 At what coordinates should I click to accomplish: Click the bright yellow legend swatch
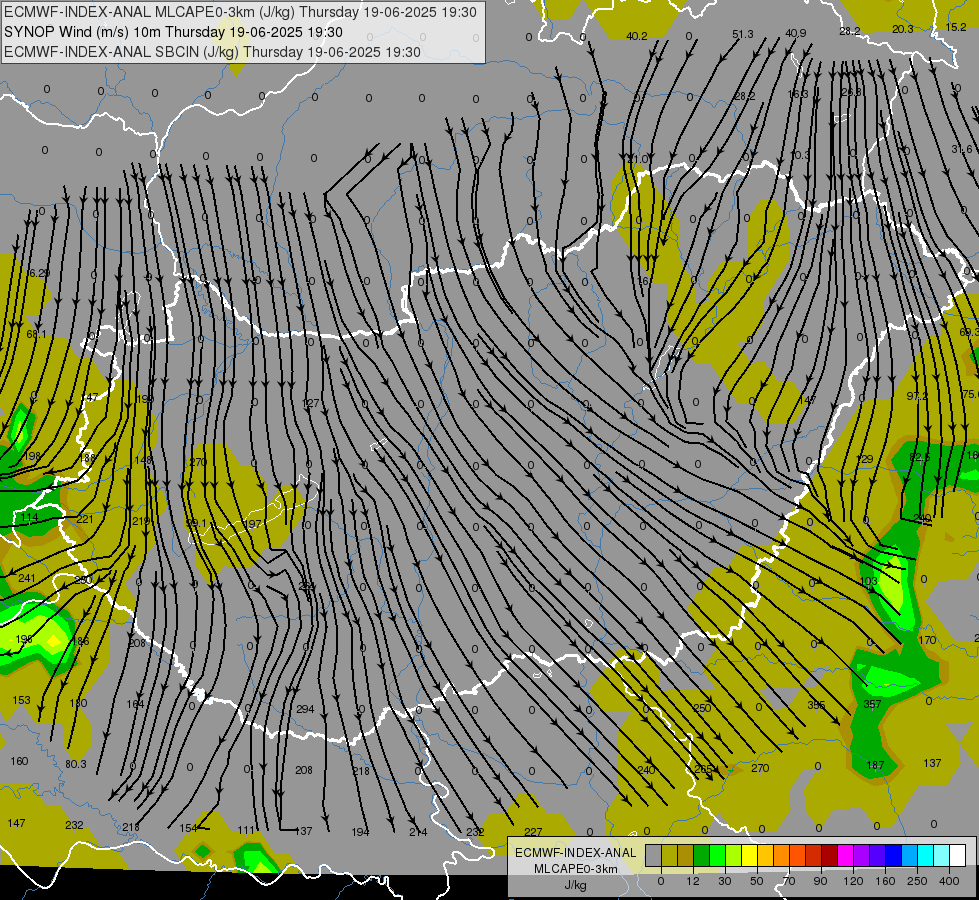pyautogui.click(x=749, y=855)
